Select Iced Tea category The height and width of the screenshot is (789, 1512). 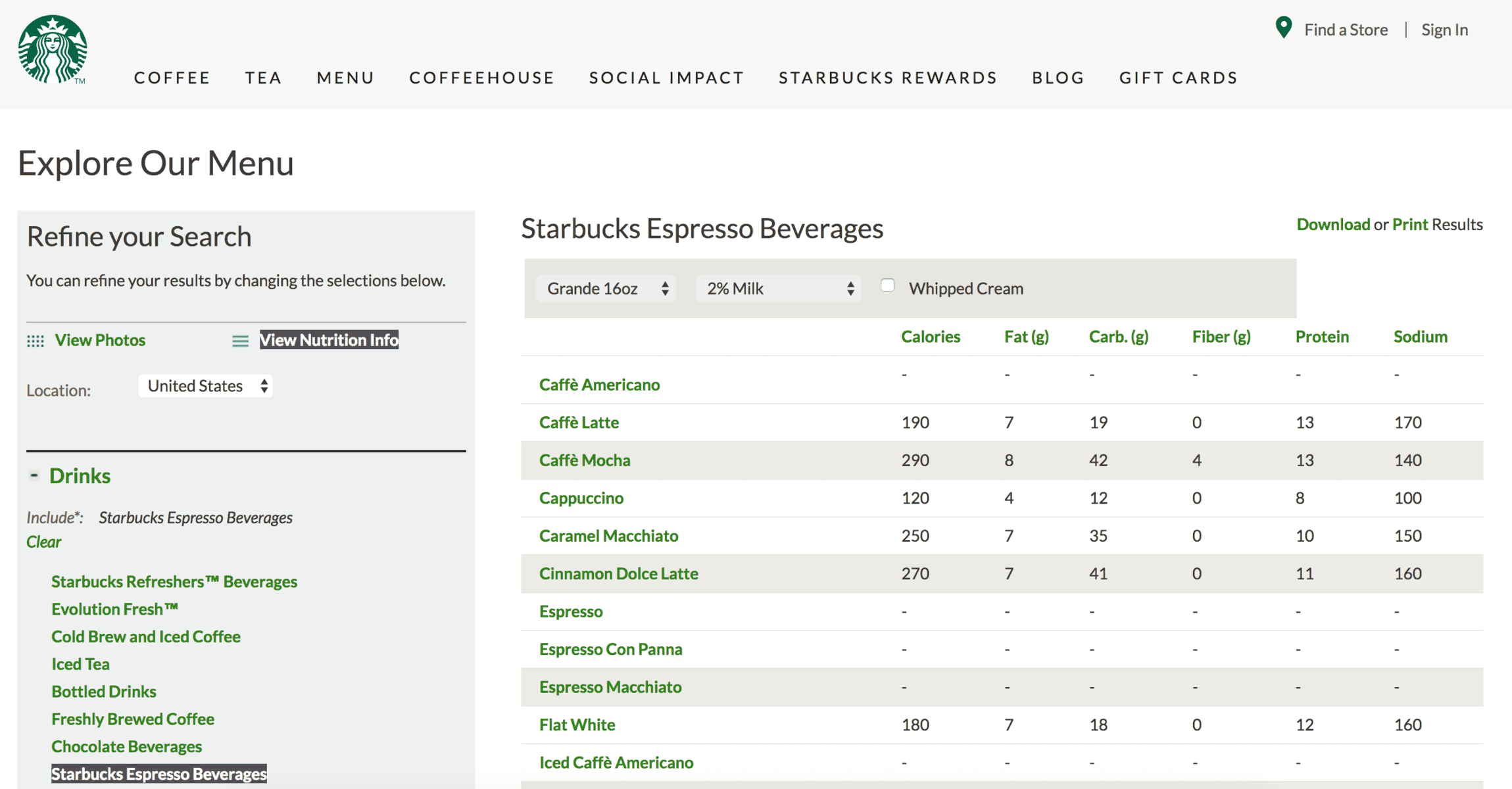pyautogui.click(x=80, y=664)
